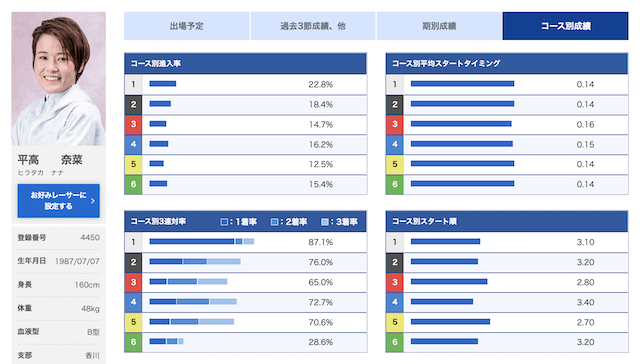
Task: Click the weight value 48kg
Action: coord(90,309)
